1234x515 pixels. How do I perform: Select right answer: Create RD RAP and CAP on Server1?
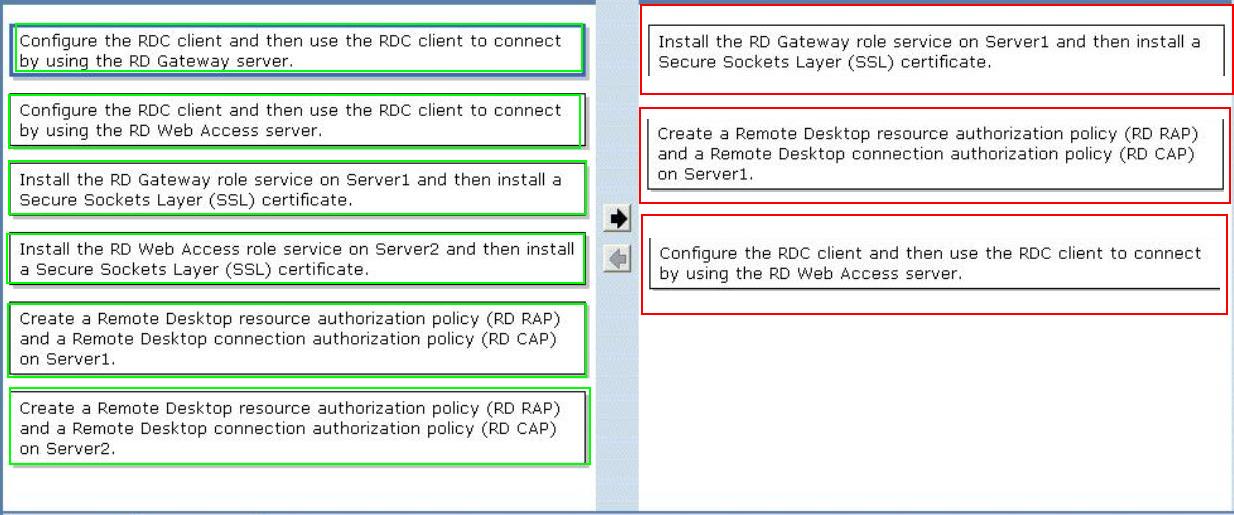[x=935, y=155]
